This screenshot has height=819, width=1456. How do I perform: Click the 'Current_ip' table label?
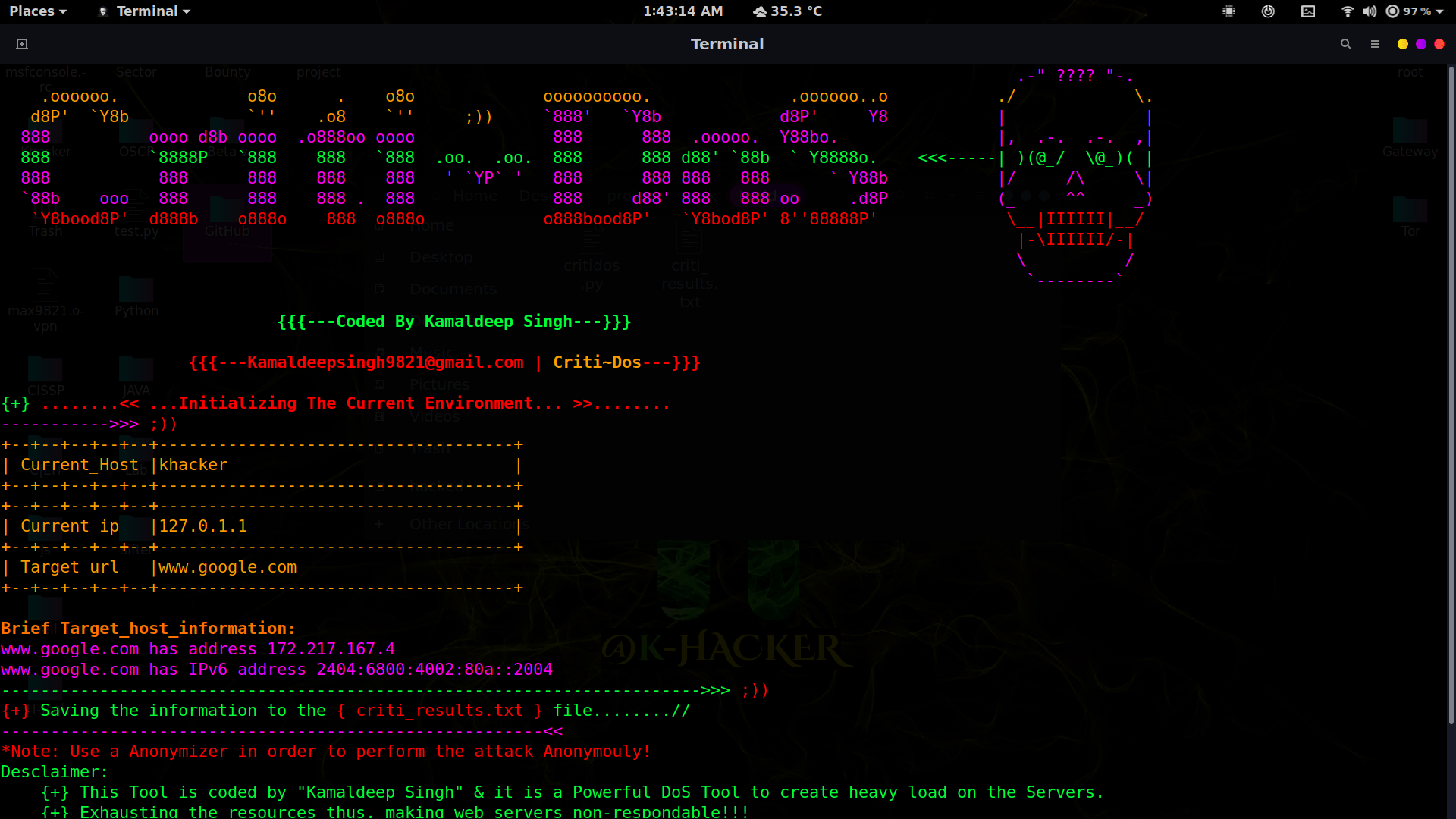point(70,526)
